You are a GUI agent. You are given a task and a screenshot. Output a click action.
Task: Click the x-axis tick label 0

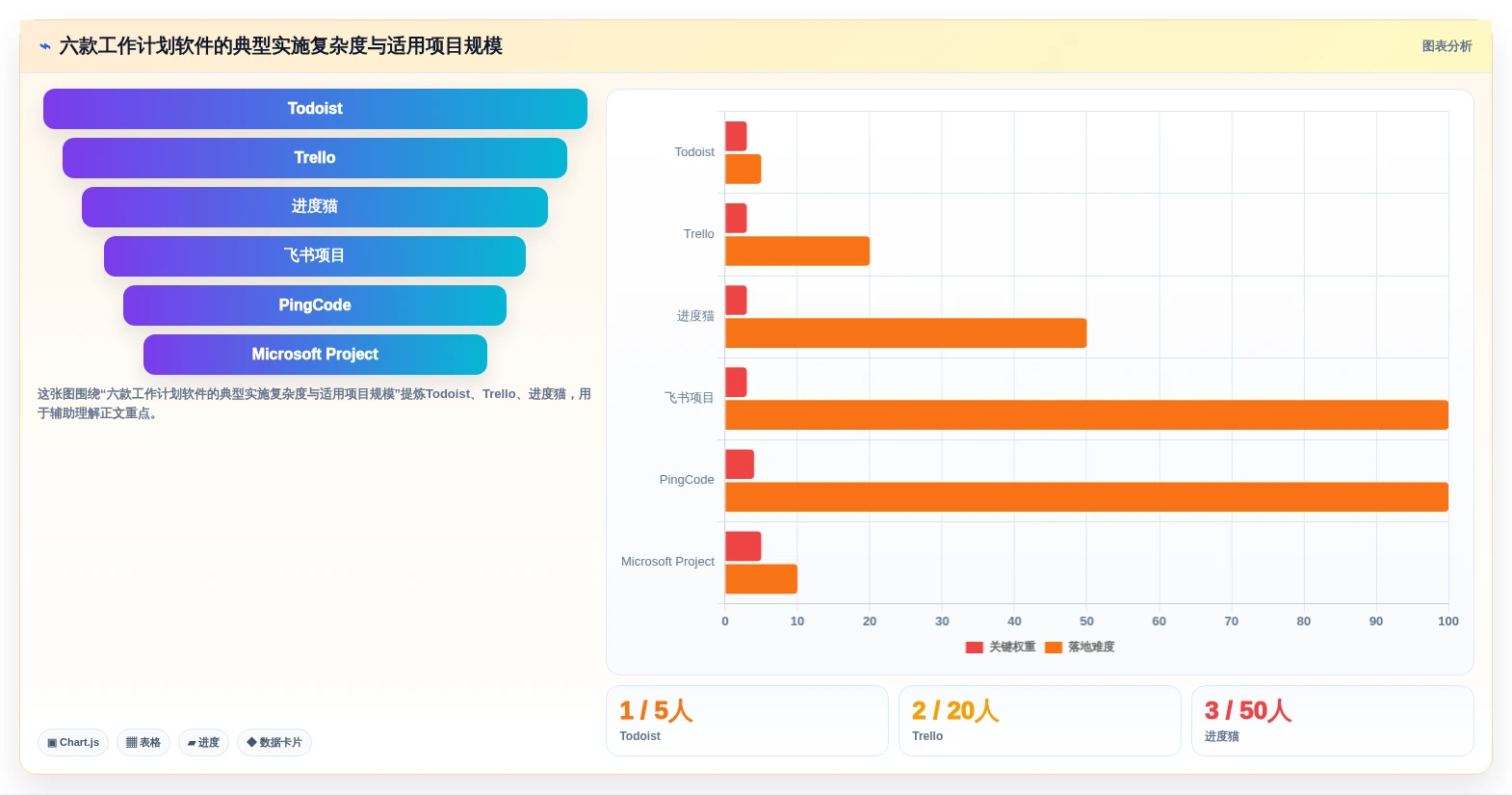[725, 622]
